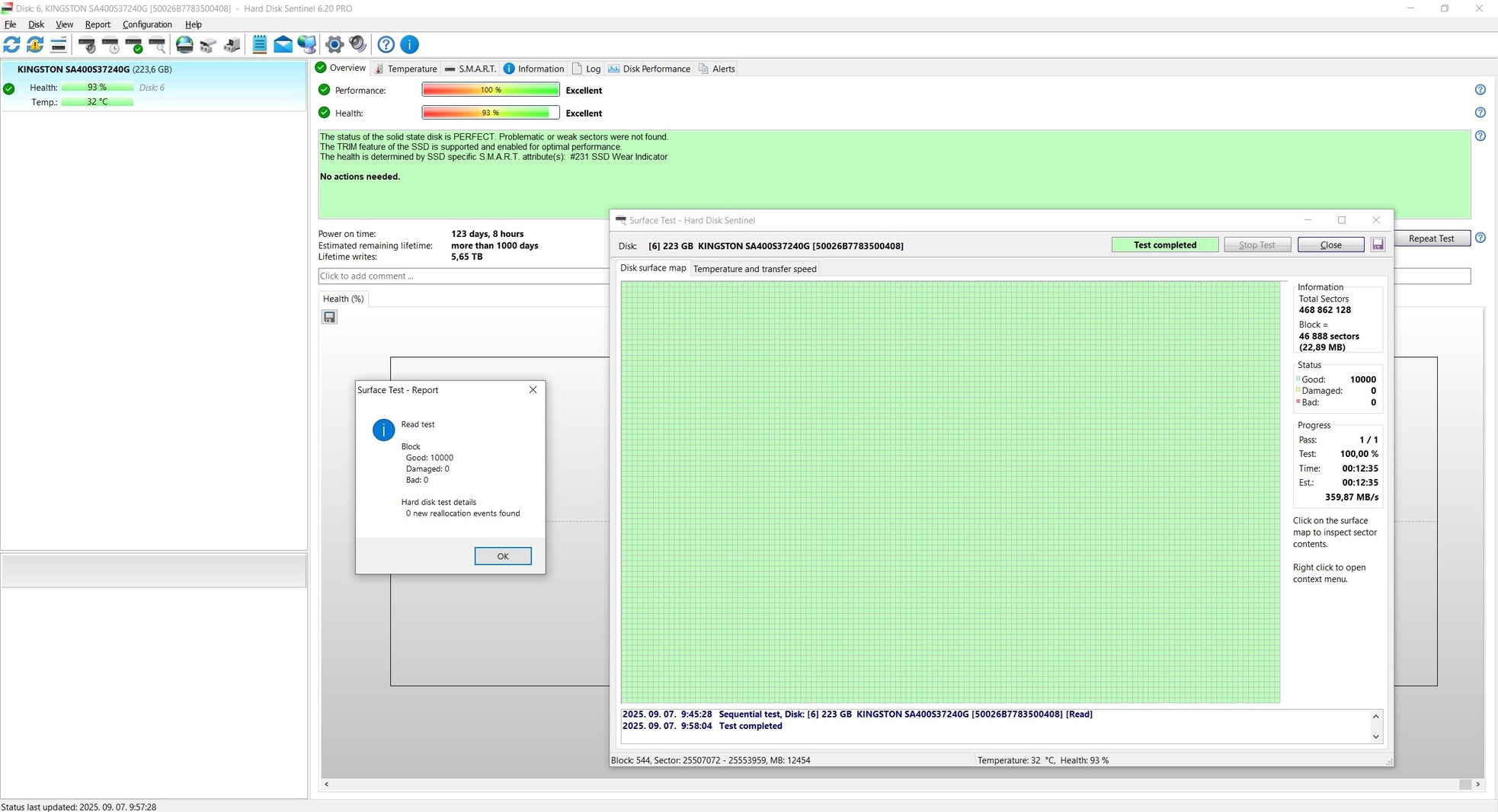Click the 'Test completed' log entry line
The image size is (1498, 812).
click(702, 726)
